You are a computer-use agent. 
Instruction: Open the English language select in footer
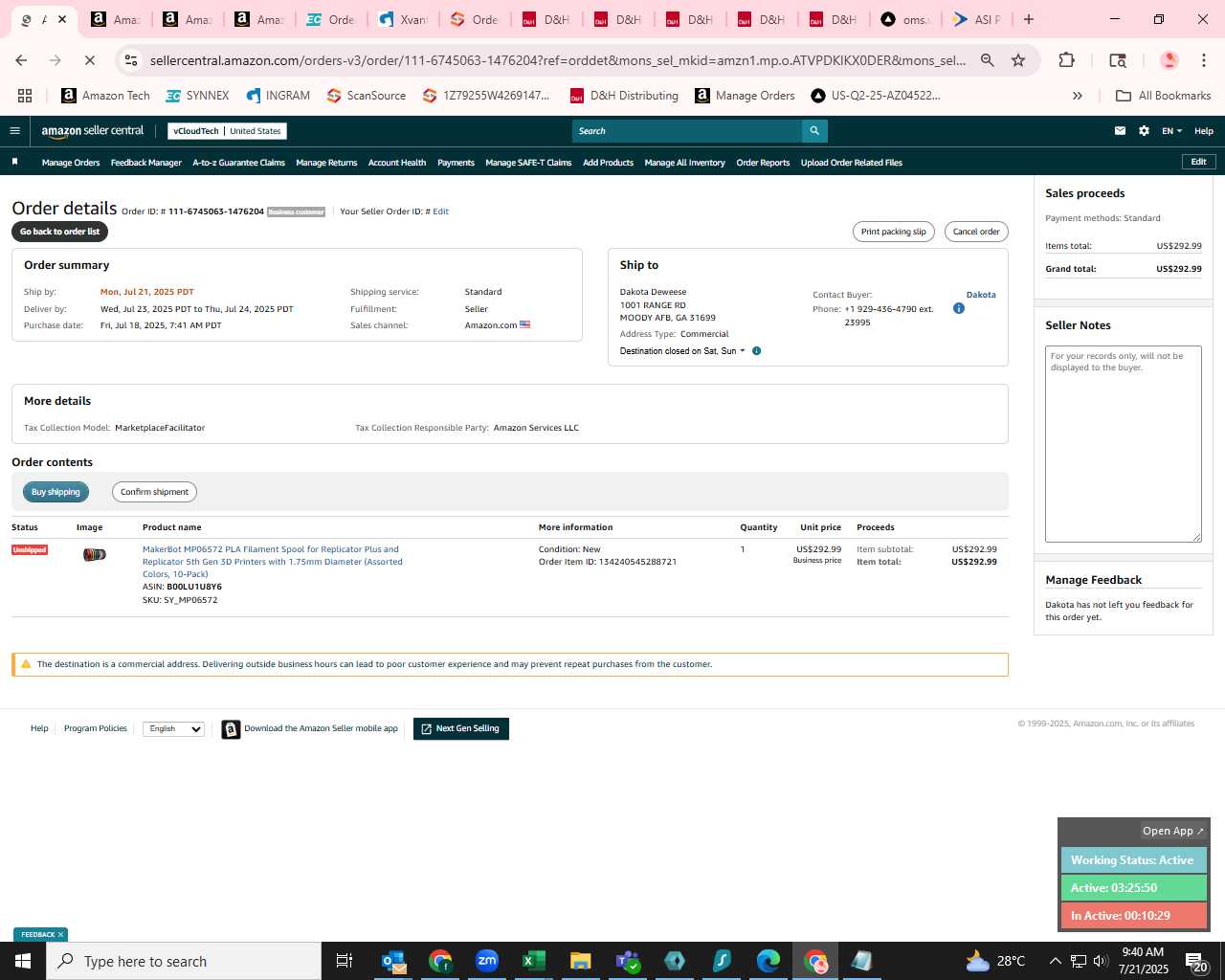[x=173, y=729]
